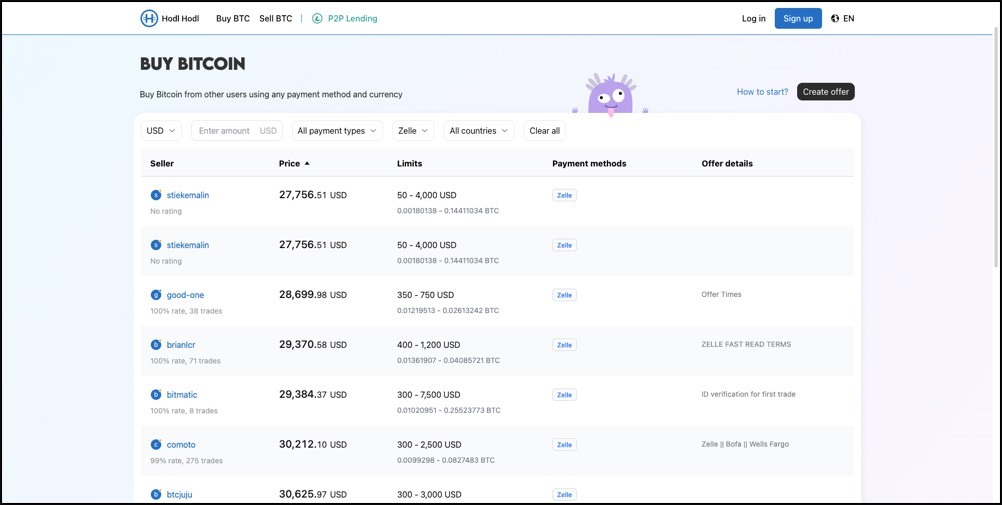Screen dimensions: 1002x505
Task: Click good-one seller avatar icon
Action: coord(156,295)
